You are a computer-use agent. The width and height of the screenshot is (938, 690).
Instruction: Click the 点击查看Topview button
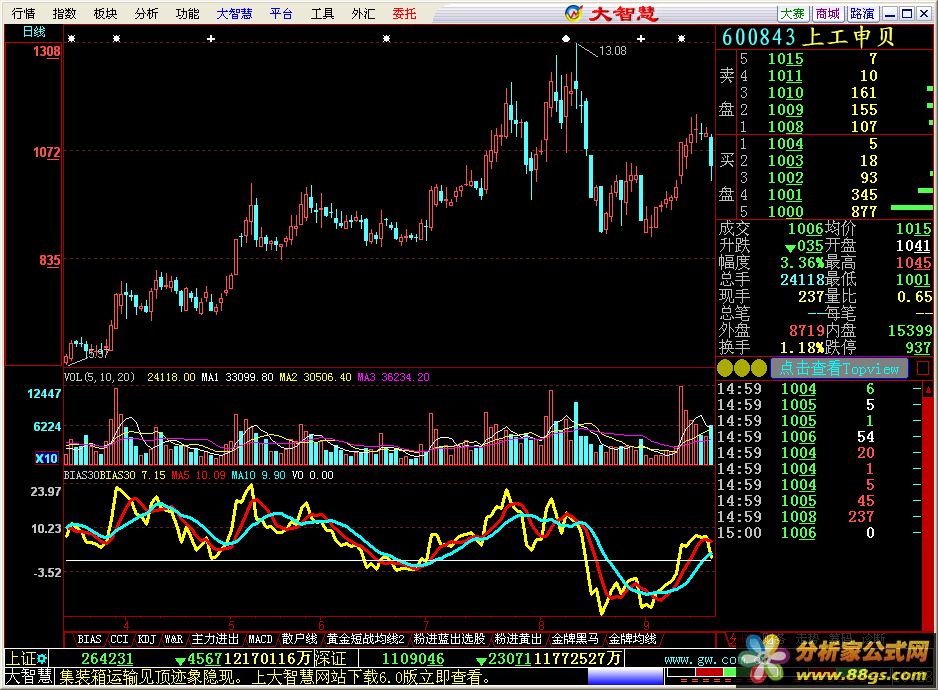(839, 368)
